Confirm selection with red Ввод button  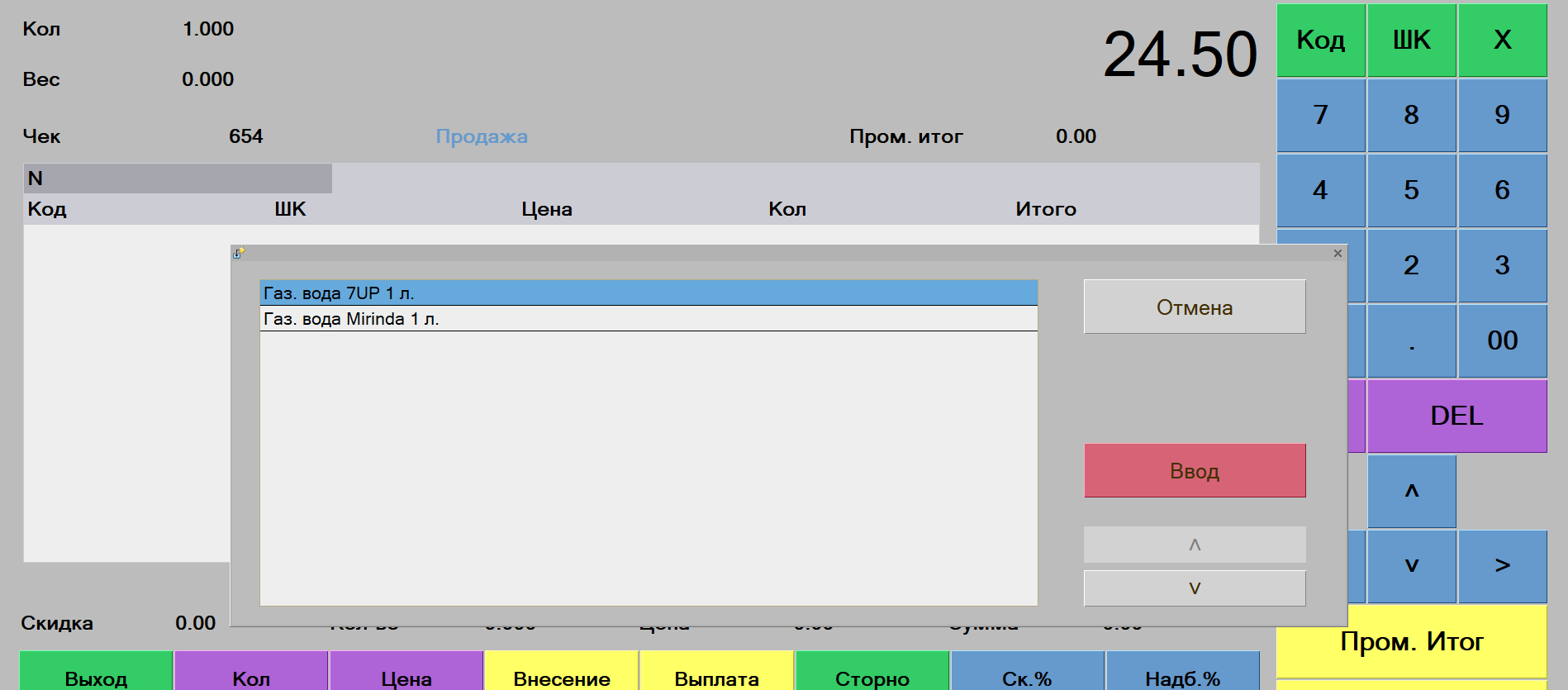point(1194,471)
